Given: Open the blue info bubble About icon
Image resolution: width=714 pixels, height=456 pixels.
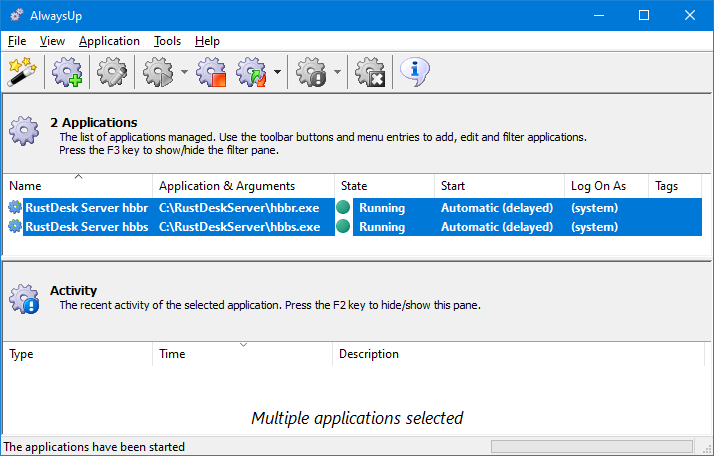Looking at the screenshot, I should [x=414, y=72].
